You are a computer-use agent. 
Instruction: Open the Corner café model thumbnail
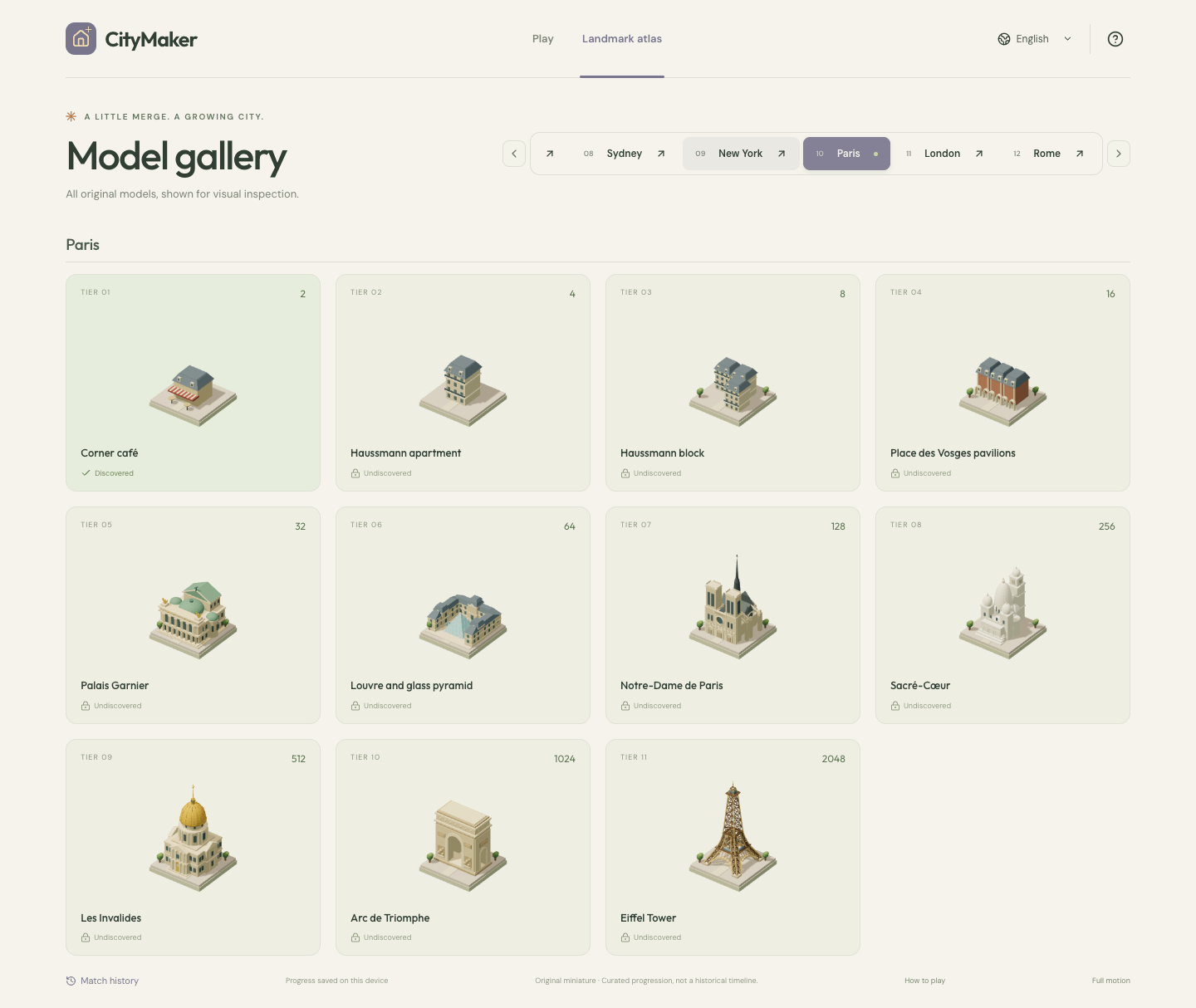pos(194,395)
